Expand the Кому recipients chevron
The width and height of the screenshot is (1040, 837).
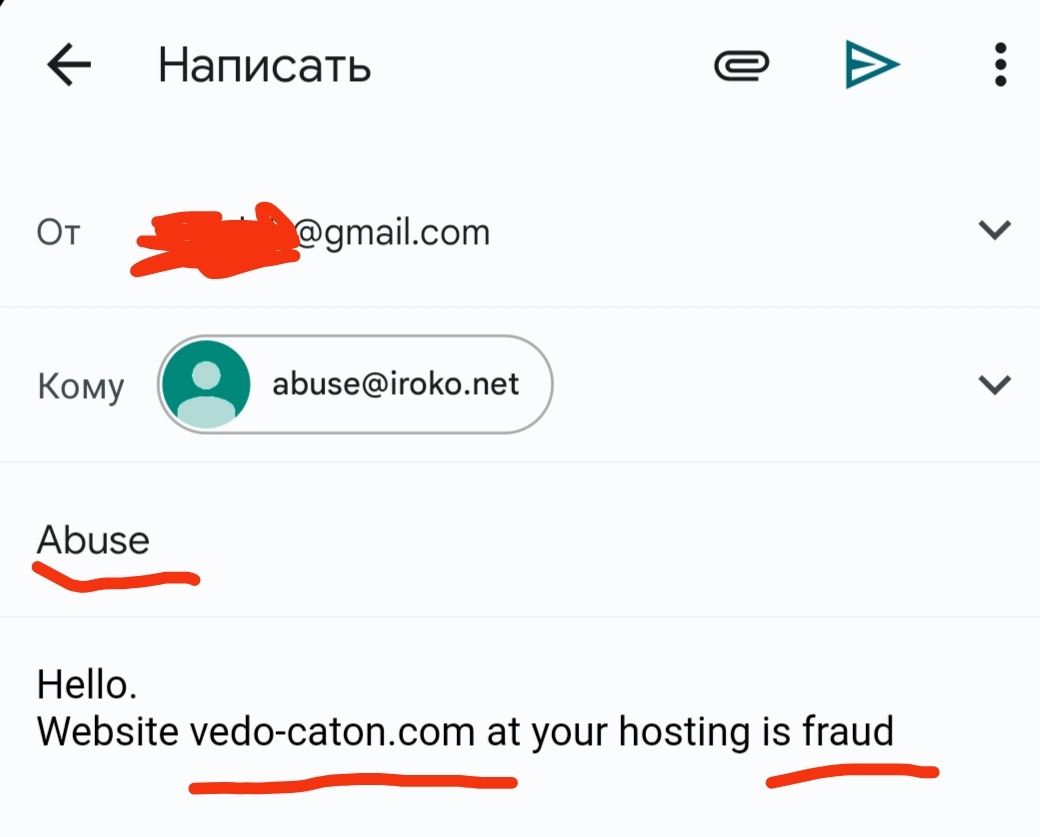tap(994, 384)
